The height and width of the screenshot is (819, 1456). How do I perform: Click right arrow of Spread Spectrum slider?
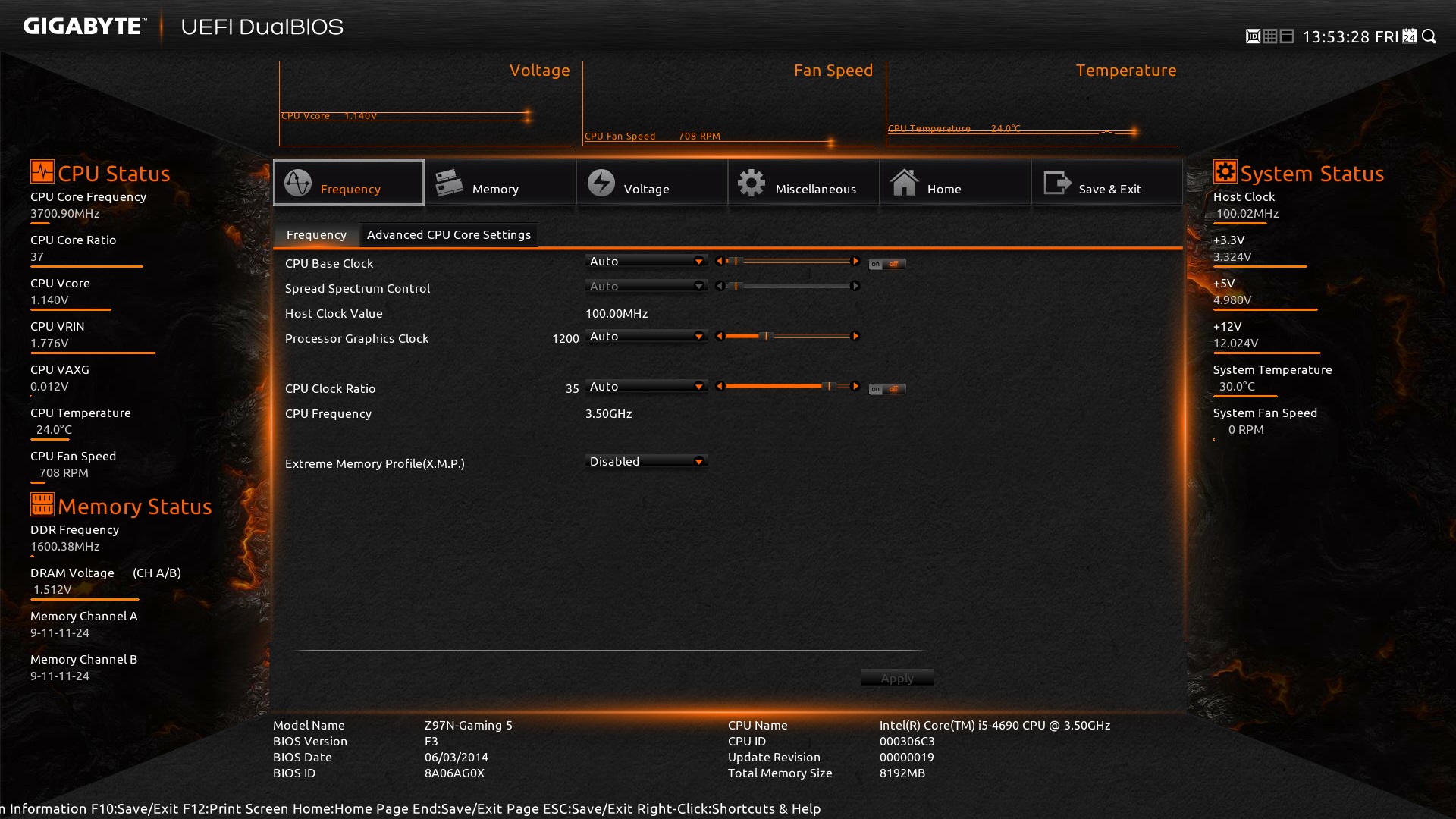tap(855, 286)
